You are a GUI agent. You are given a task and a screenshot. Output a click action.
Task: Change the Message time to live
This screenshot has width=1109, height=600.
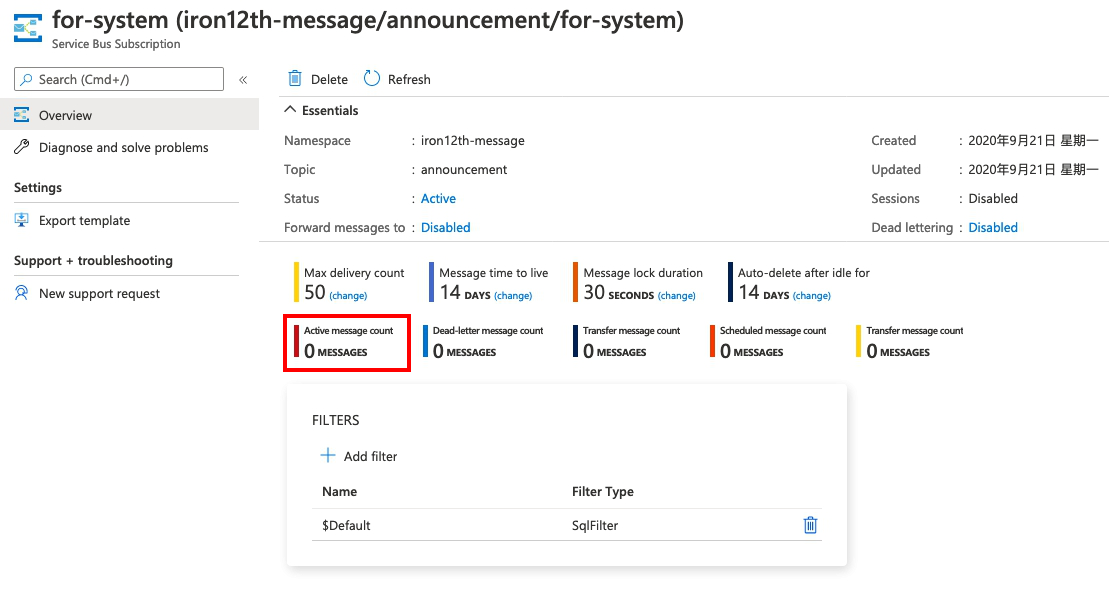pyautogui.click(x=513, y=296)
